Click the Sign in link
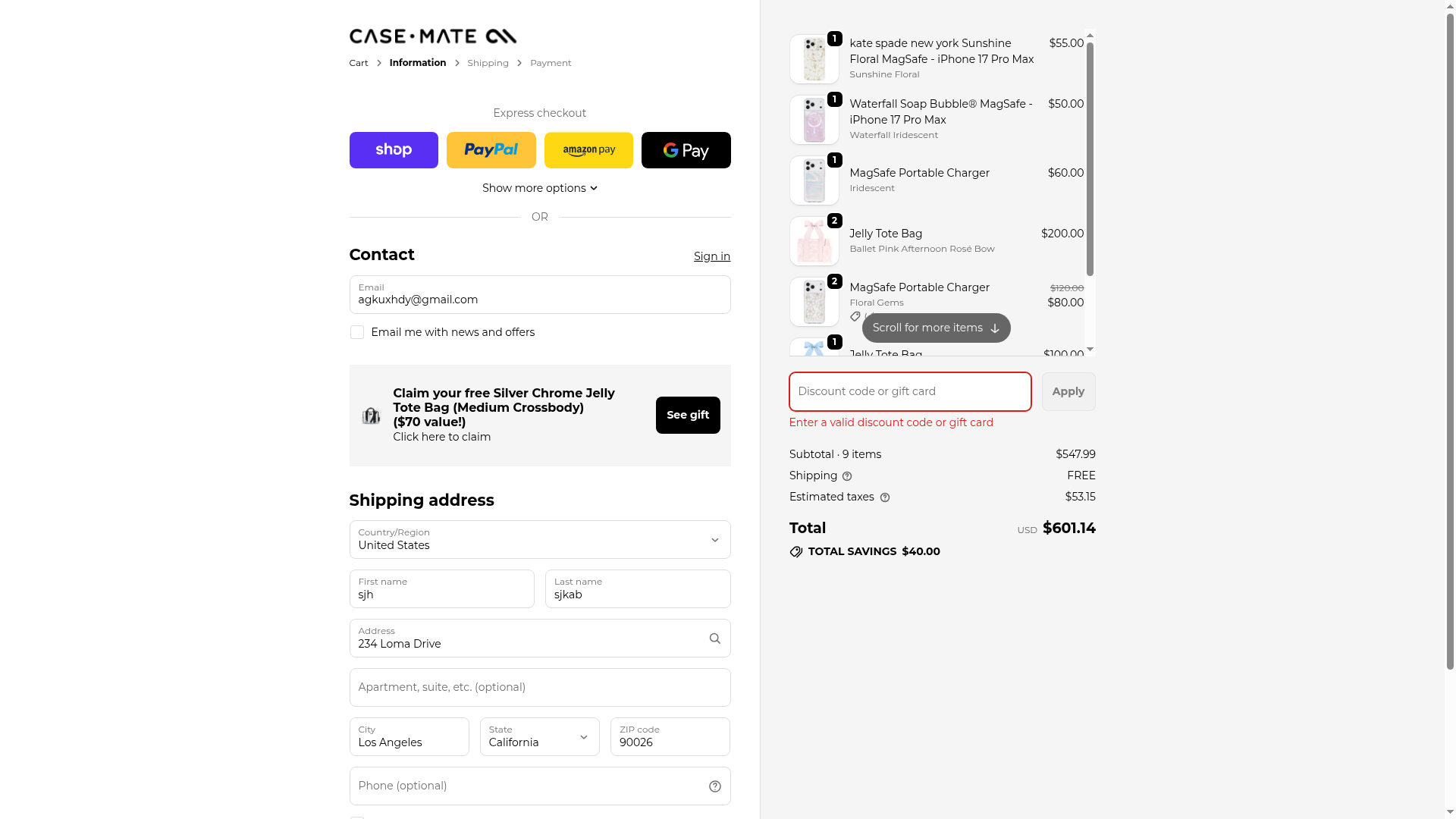Screen dimensions: 1456x819 [711, 256]
